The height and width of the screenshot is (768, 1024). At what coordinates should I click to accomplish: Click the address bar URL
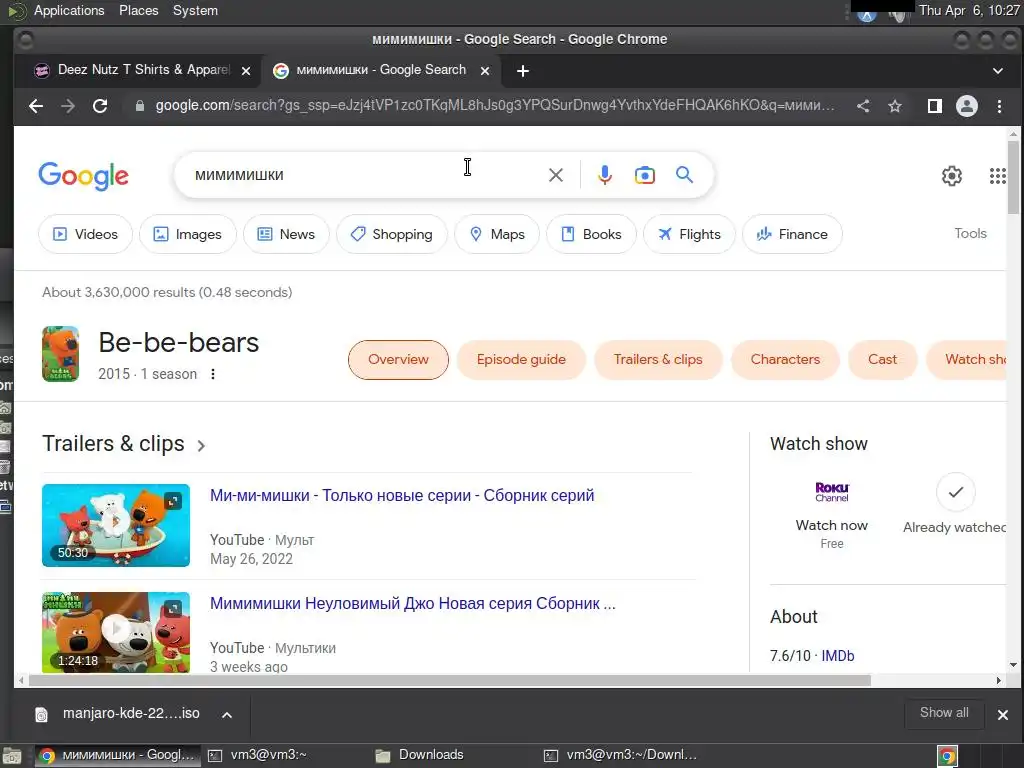click(x=494, y=105)
